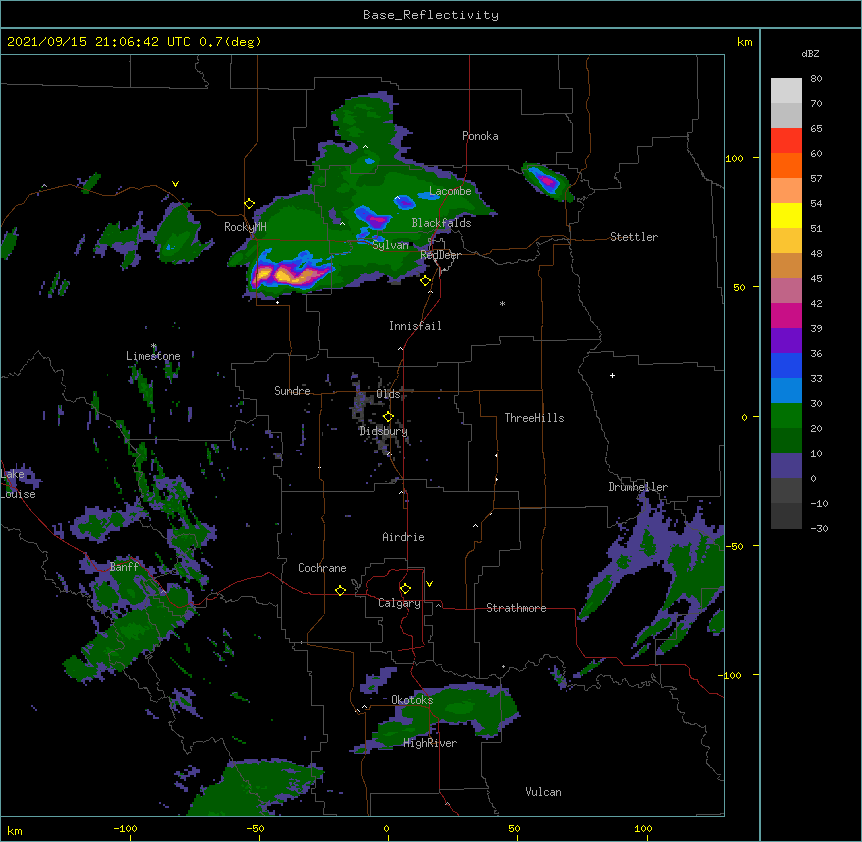Screen dimensions: 862x842
Task: Select the yellow diamond marker between Olds and Didsbury
Action: 388,416
